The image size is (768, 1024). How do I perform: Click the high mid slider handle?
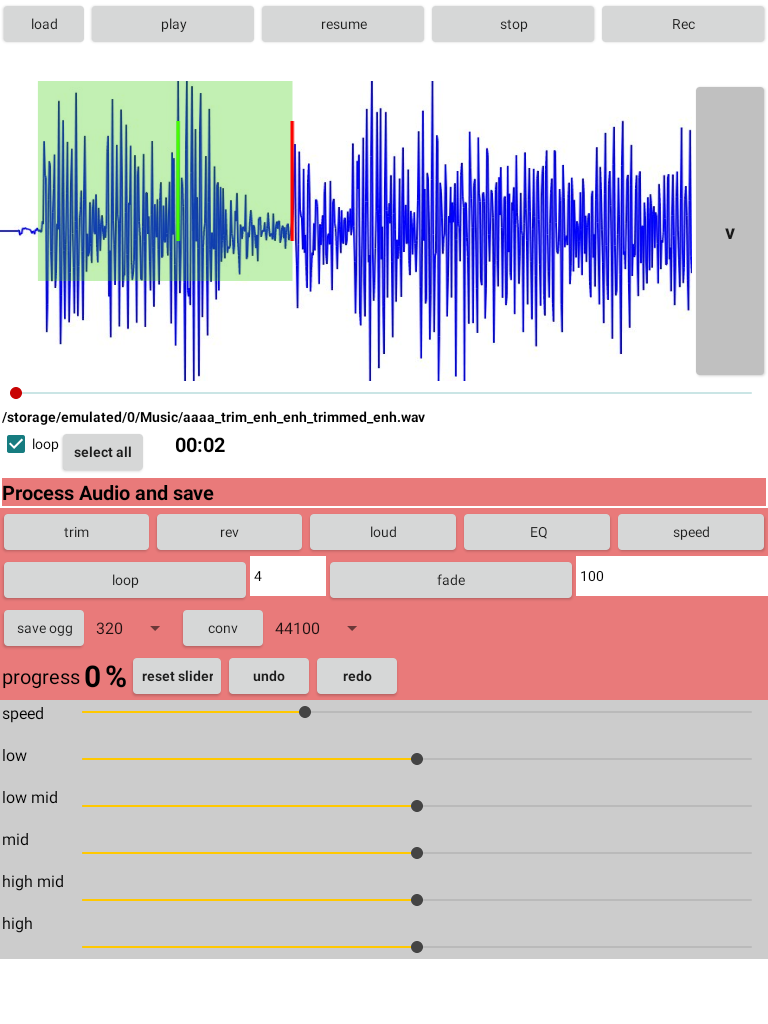pos(417,900)
